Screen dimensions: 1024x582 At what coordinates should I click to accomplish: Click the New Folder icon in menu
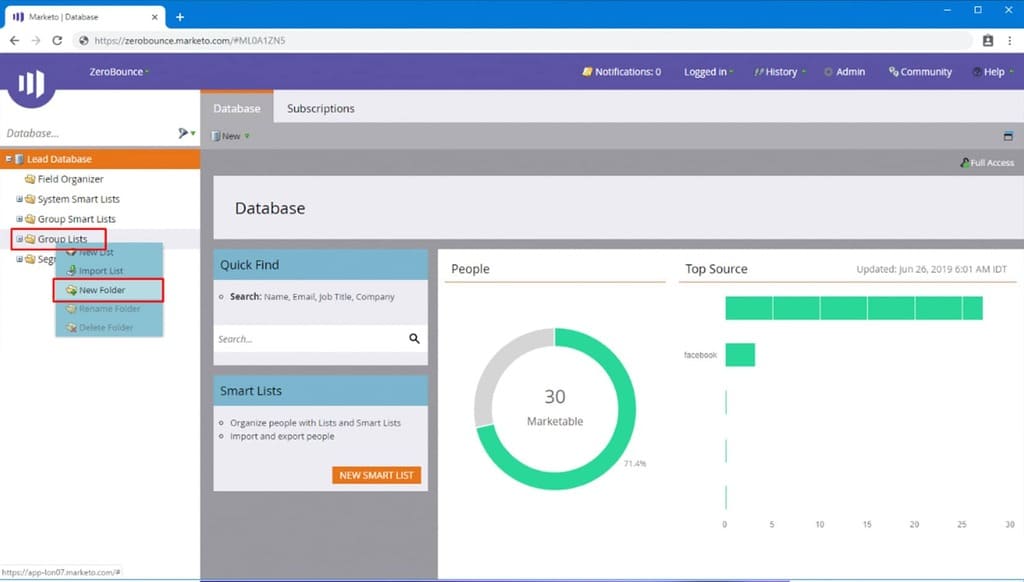71,290
